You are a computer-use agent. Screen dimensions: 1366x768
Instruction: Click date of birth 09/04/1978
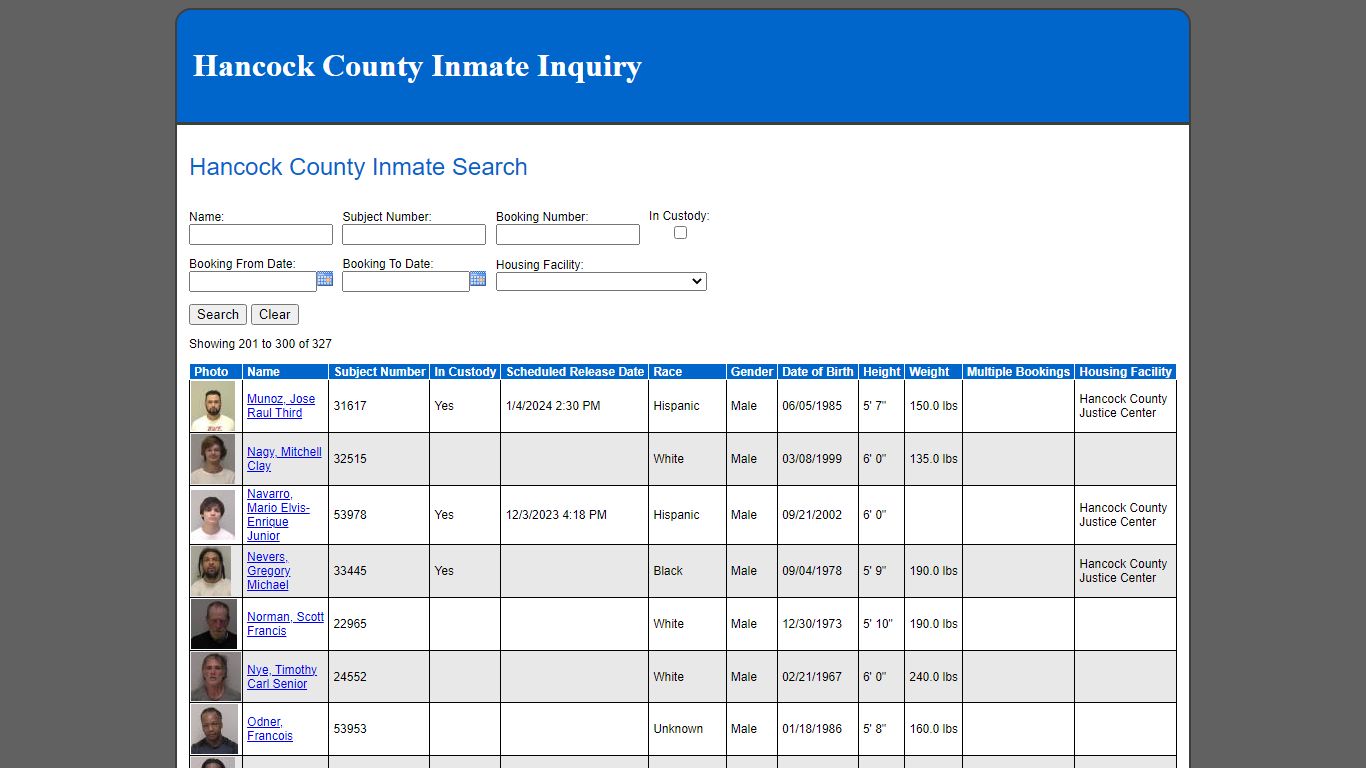[x=812, y=571]
